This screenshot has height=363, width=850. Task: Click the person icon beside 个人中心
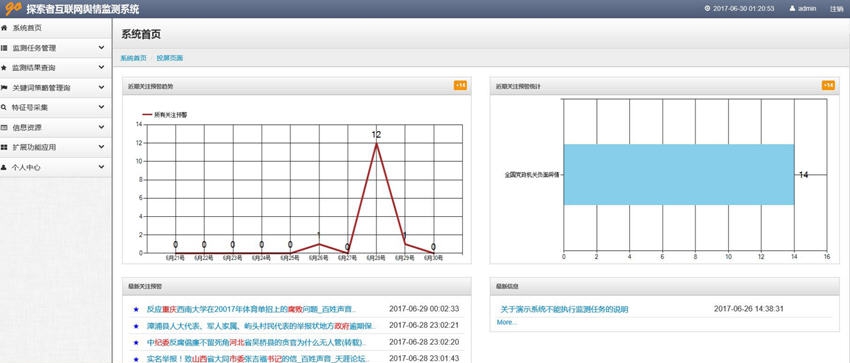(4, 167)
